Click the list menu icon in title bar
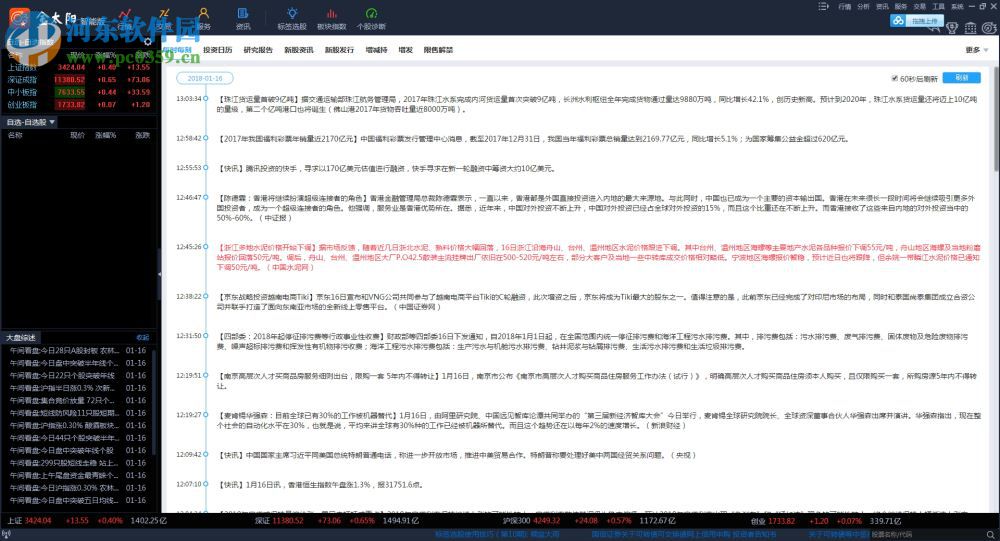The height and width of the screenshot is (541, 1000). point(823,6)
